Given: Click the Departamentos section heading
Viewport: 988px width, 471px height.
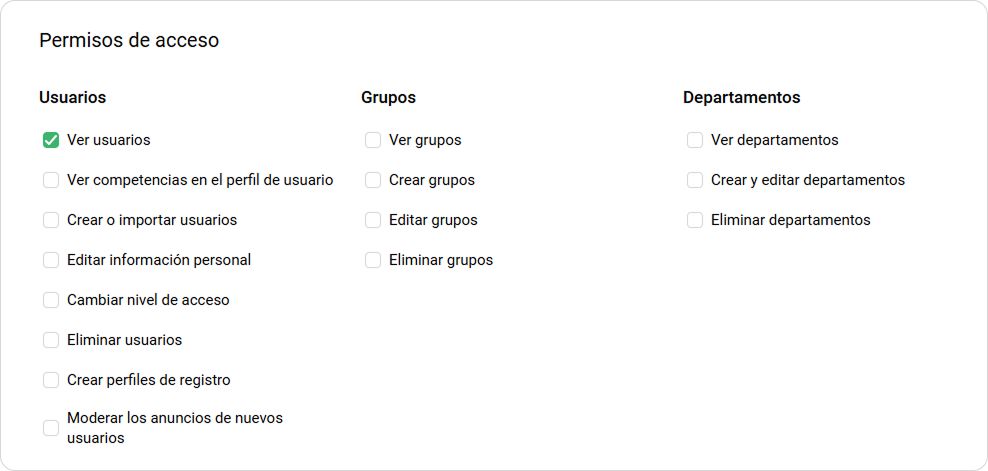Looking at the screenshot, I should click(741, 98).
